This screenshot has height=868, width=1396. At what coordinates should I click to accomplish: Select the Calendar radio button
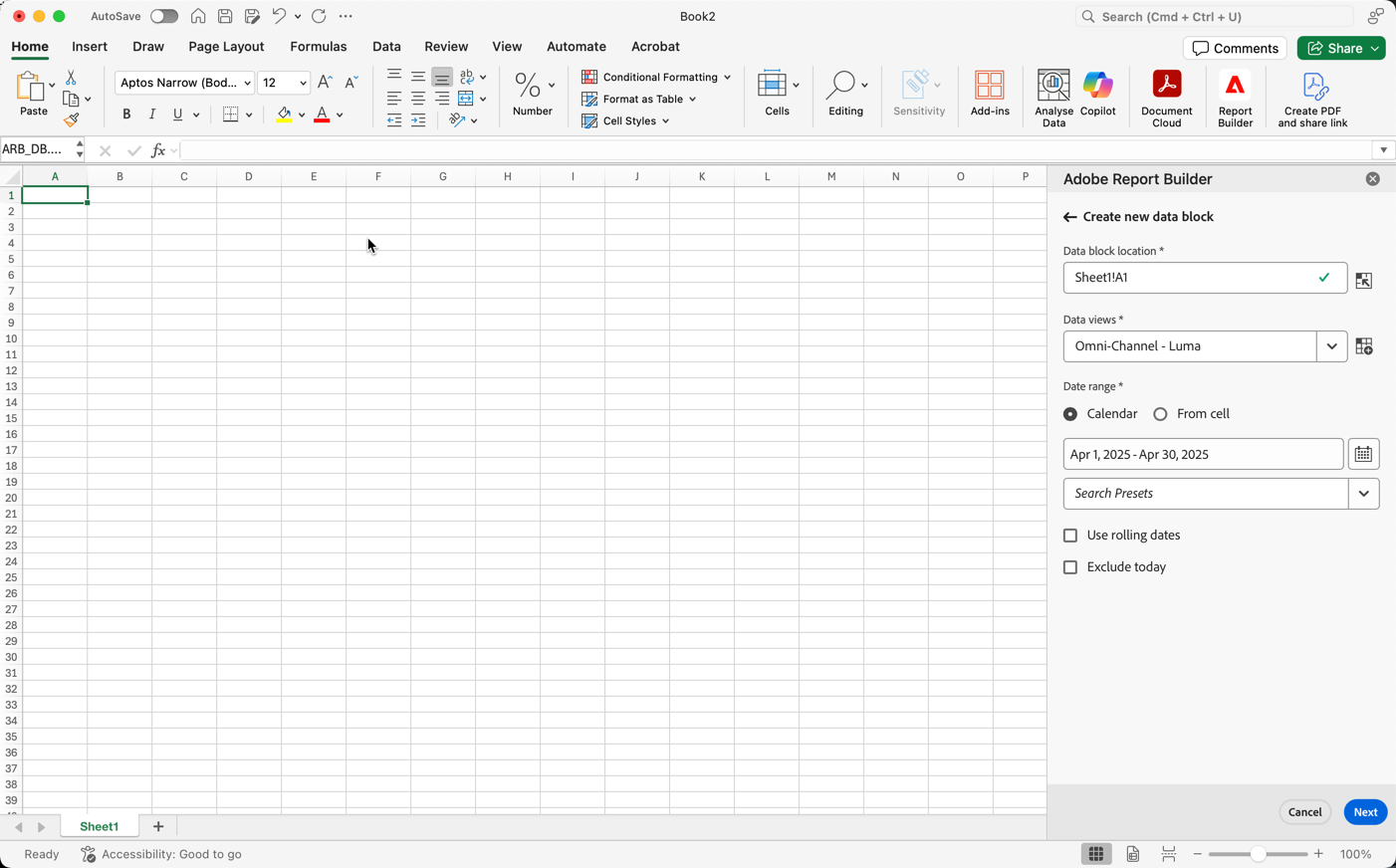(x=1070, y=414)
